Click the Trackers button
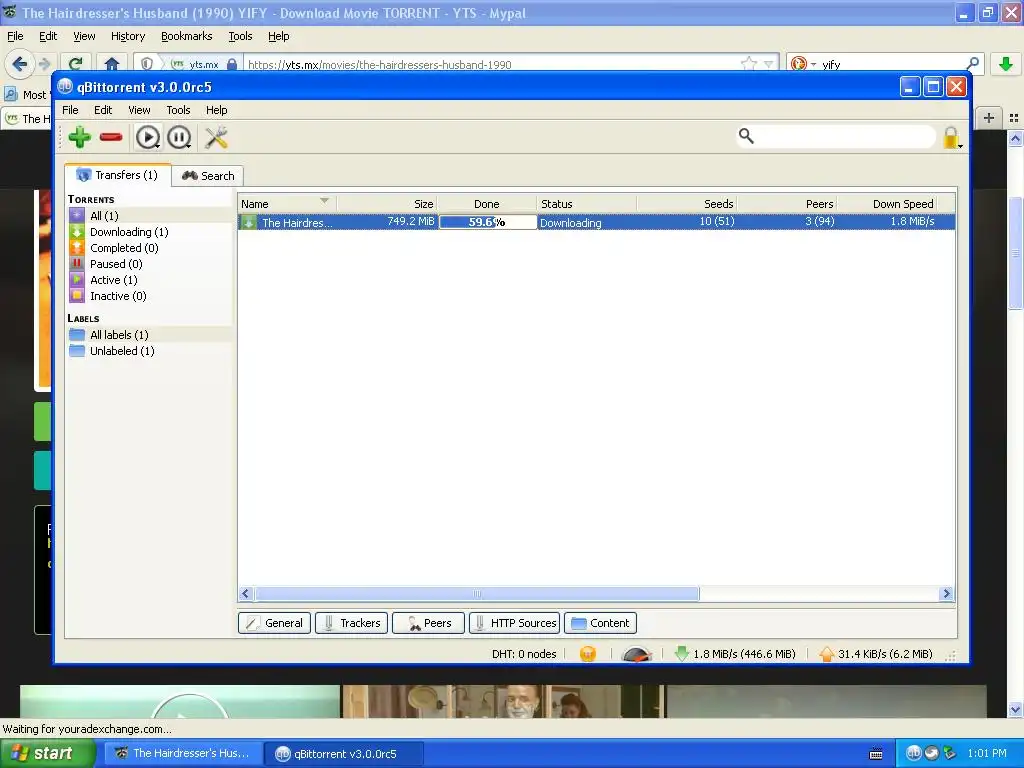The width and height of the screenshot is (1024, 768). tap(352, 623)
